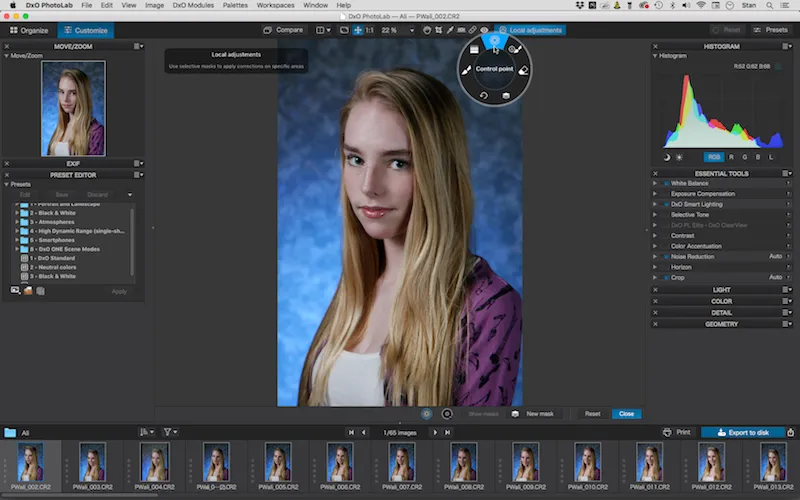Show shadow clipping with moon icon
The image size is (800, 500).
pyautogui.click(x=666, y=157)
